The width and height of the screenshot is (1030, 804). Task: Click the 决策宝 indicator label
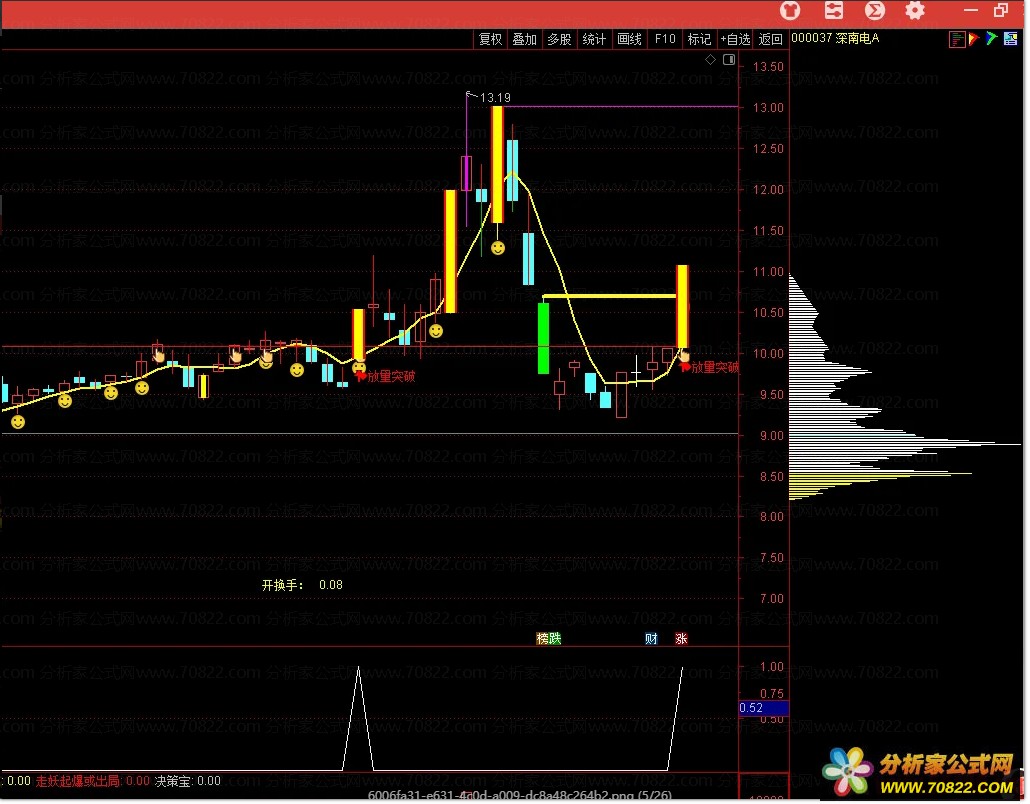(173, 781)
